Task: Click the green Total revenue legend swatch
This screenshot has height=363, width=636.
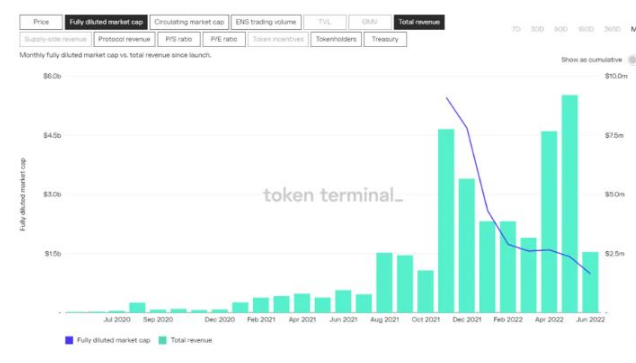Action: pos(162,340)
